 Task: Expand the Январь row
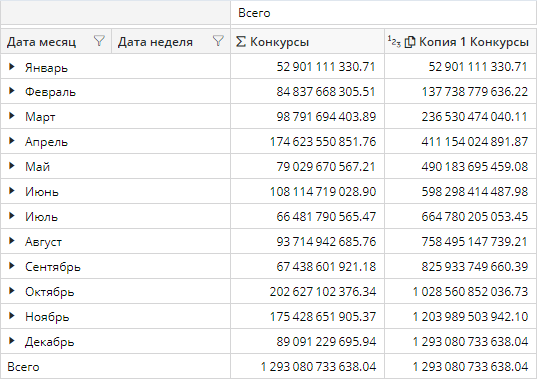pyautogui.click(x=12, y=66)
